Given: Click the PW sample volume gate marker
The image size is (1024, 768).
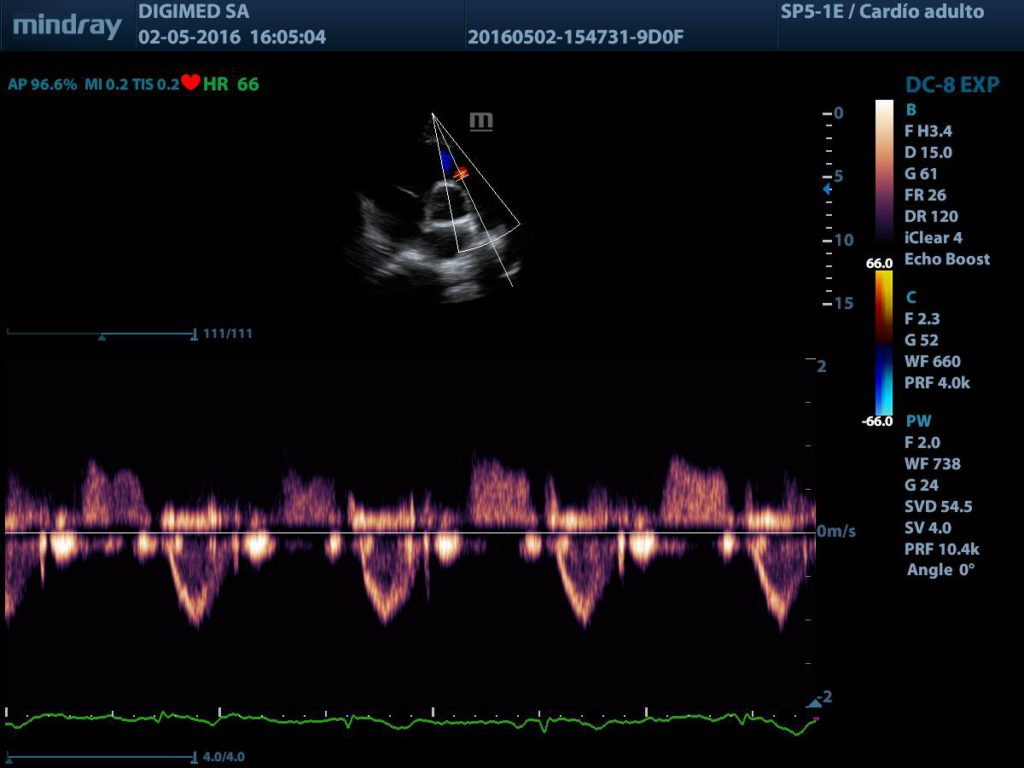Looking at the screenshot, I should (x=460, y=174).
